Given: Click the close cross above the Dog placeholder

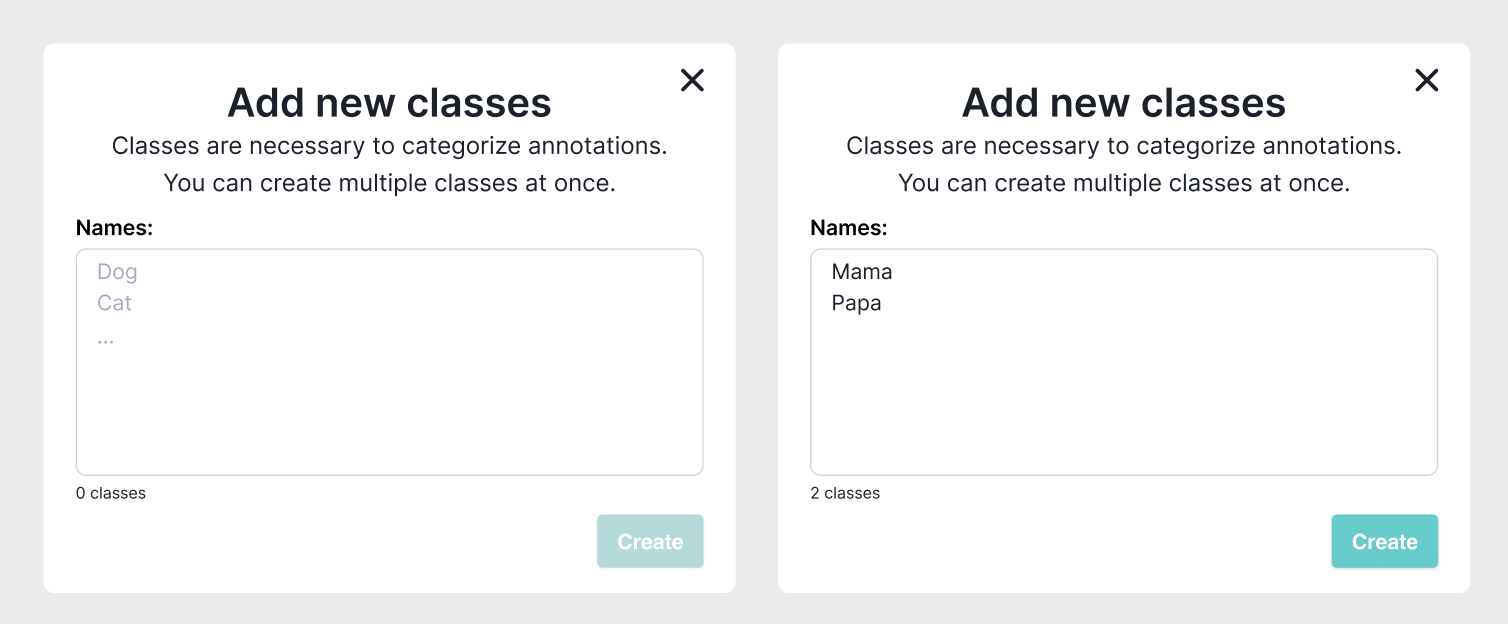Looking at the screenshot, I should tap(692, 80).
